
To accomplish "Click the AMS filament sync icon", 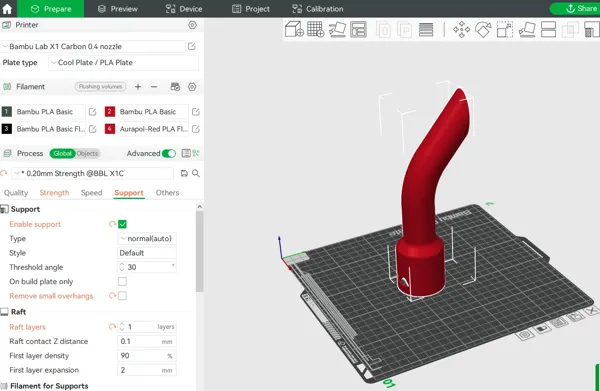I will coord(175,87).
